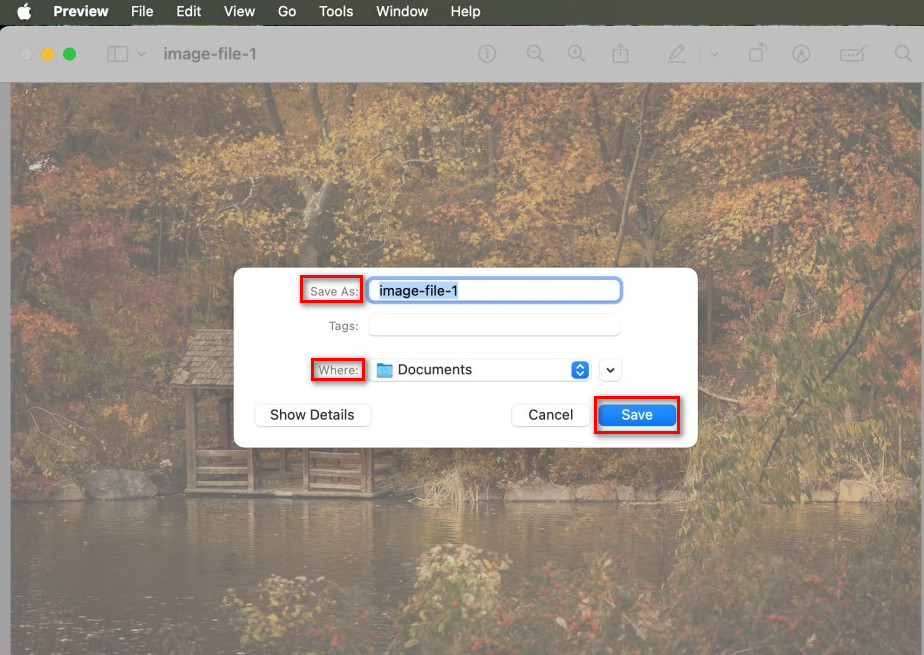Click the Annotate pen circle icon
The height and width of the screenshot is (655, 924).
click(x=801, y=54)
